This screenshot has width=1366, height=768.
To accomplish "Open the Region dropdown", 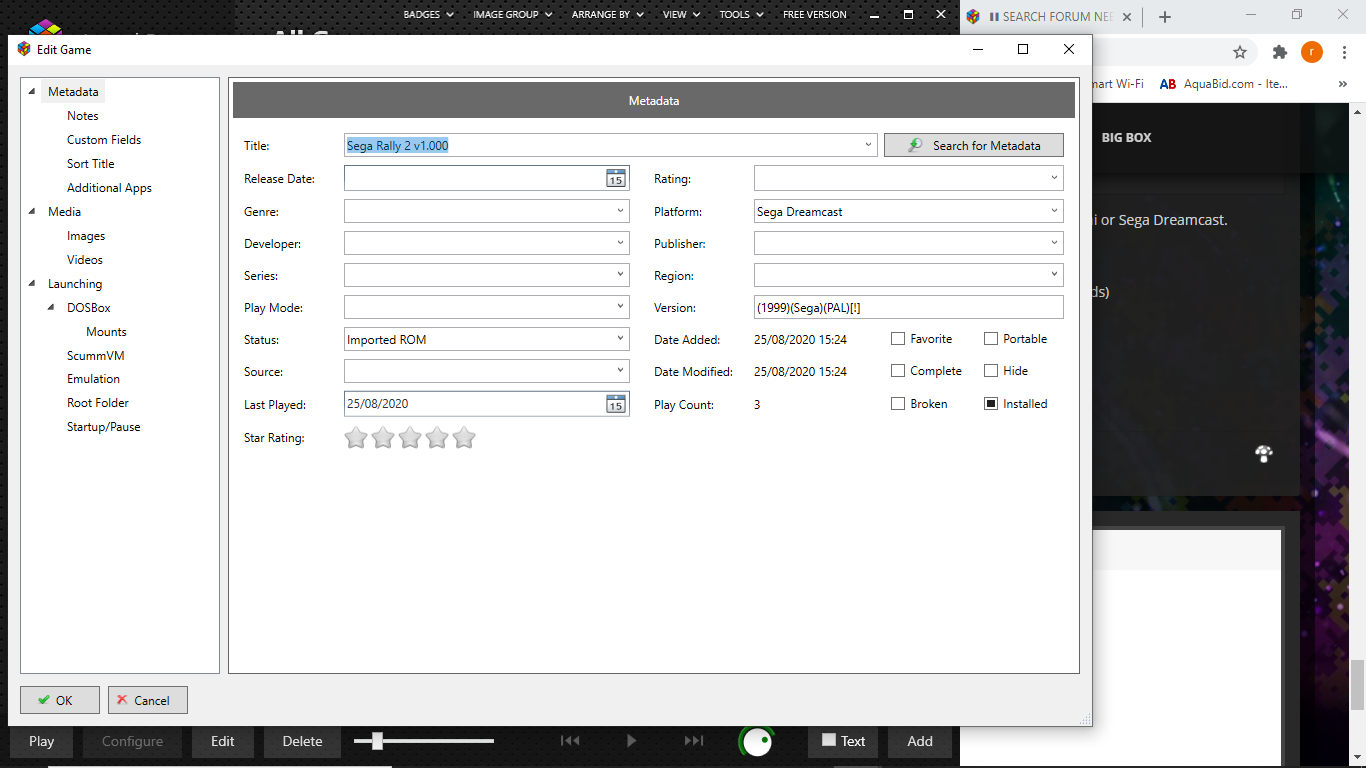I will [1054, 275].
